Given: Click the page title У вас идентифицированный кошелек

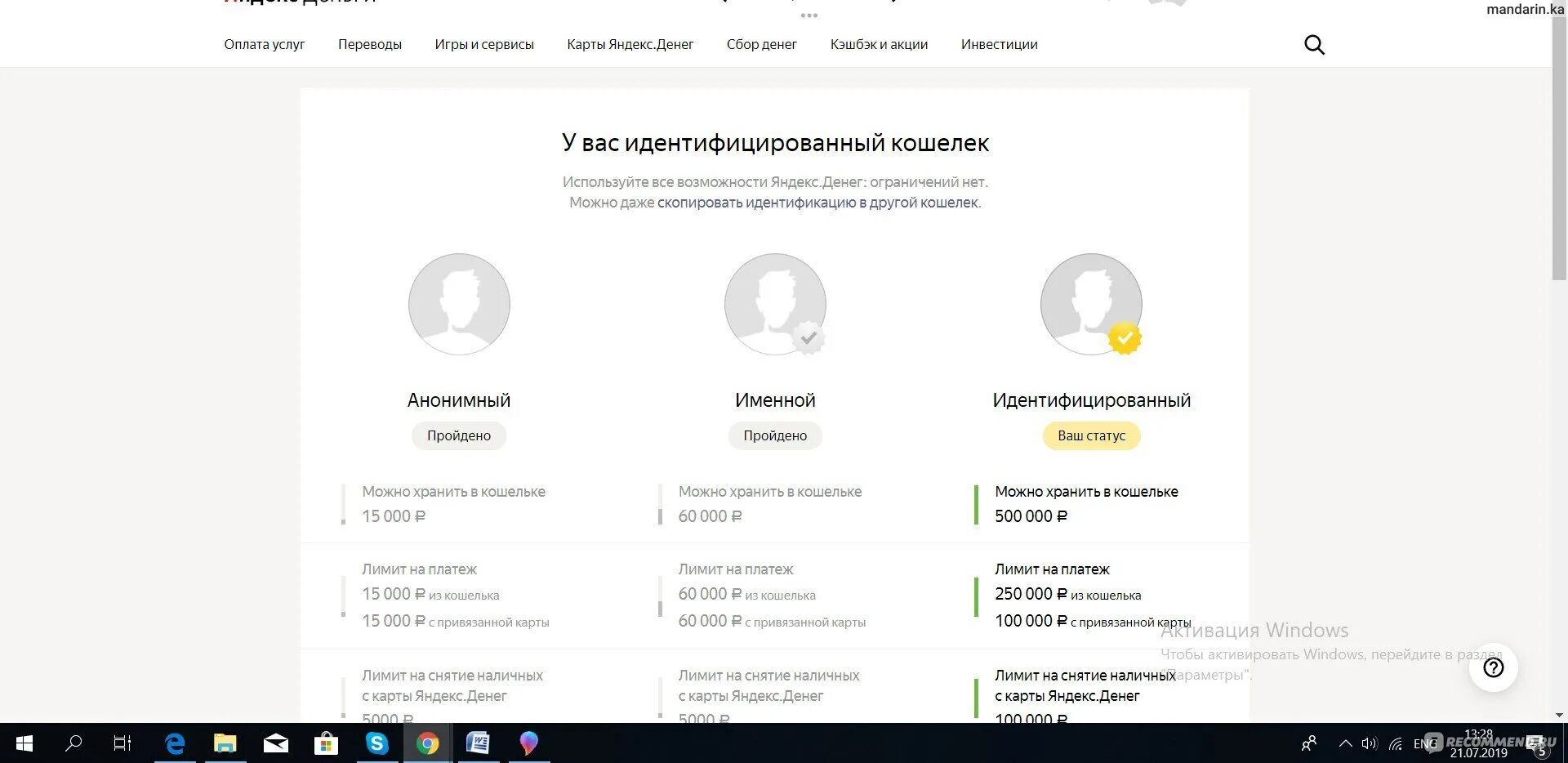Looking at the screenshot, I should (x=775, y=143).
